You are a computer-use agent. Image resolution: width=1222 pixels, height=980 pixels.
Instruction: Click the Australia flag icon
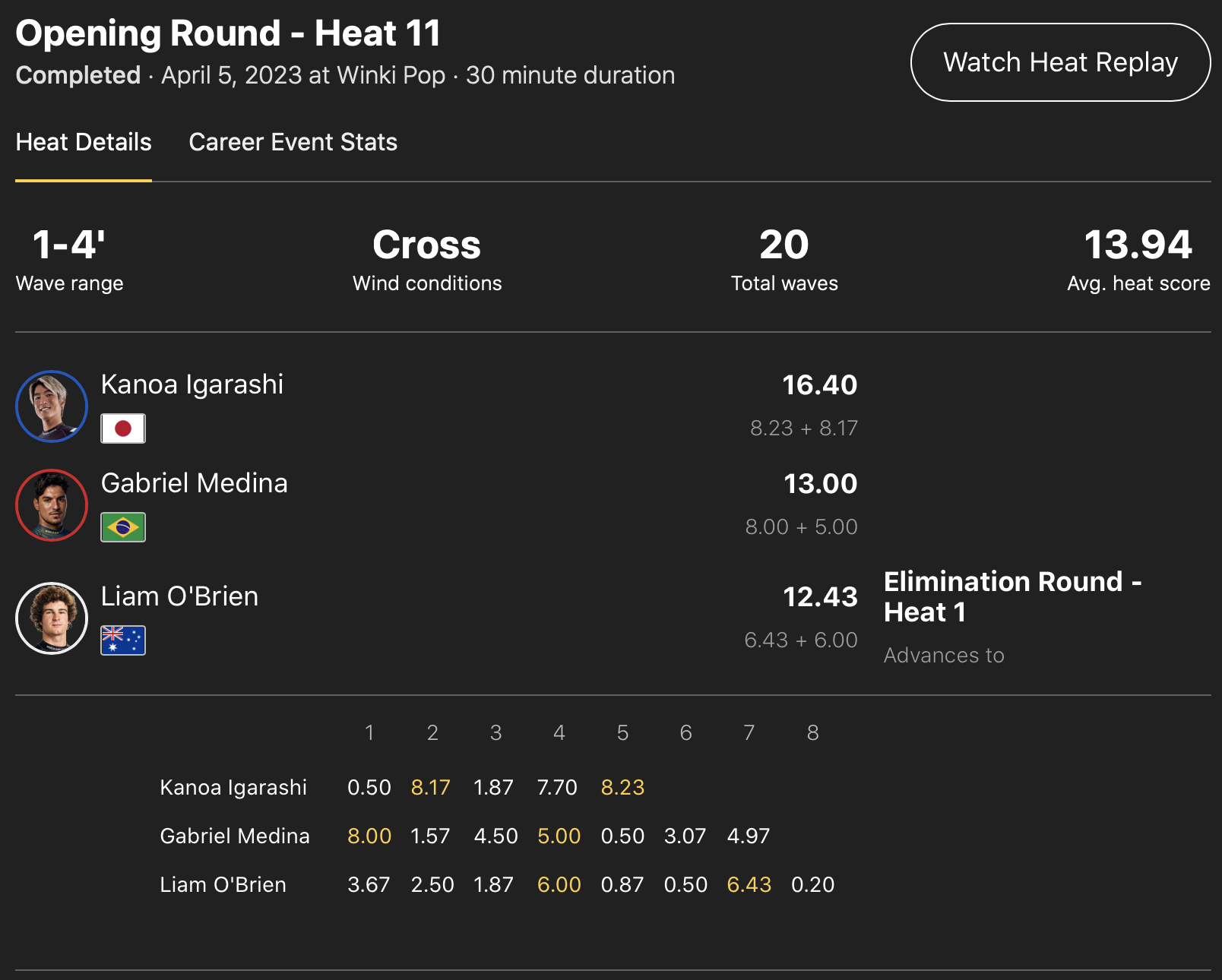[x=123, y=640]
